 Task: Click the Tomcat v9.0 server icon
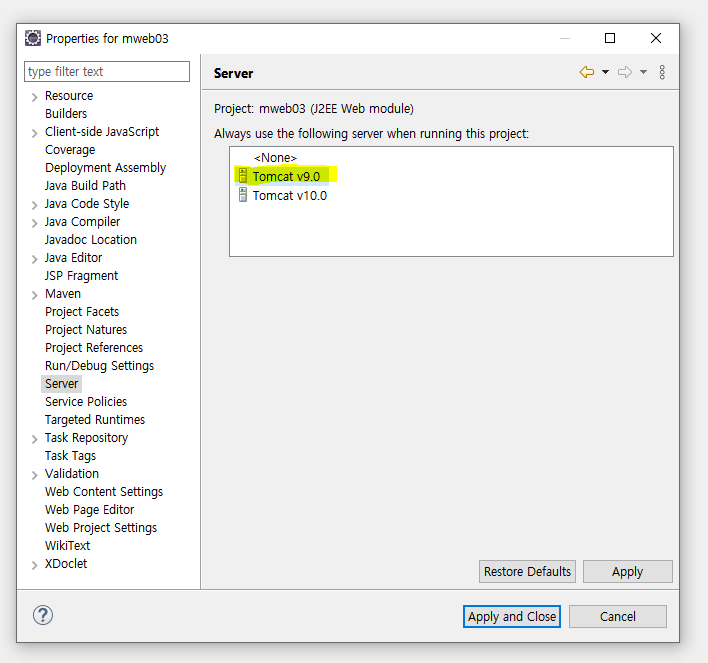pos(243,176)
